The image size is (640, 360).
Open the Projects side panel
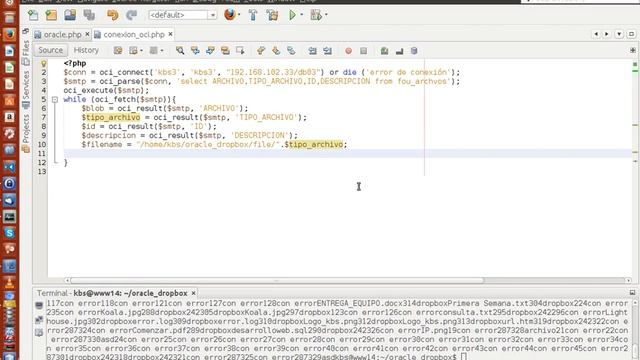[26, 133]
